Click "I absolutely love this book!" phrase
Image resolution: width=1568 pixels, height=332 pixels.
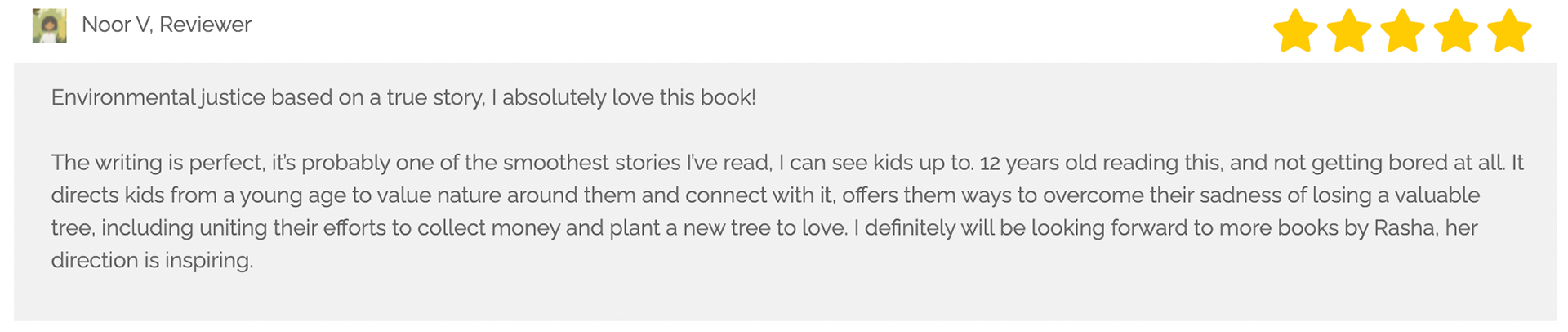628,97
